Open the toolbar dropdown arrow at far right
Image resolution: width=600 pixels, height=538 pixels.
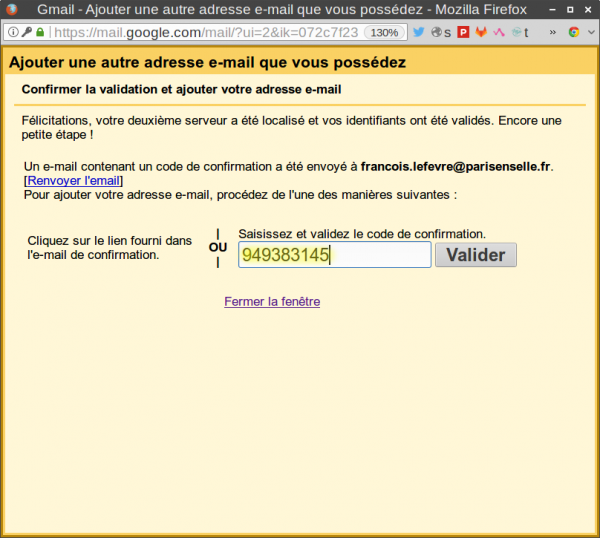pyautogui.click(x=590, y=32)
